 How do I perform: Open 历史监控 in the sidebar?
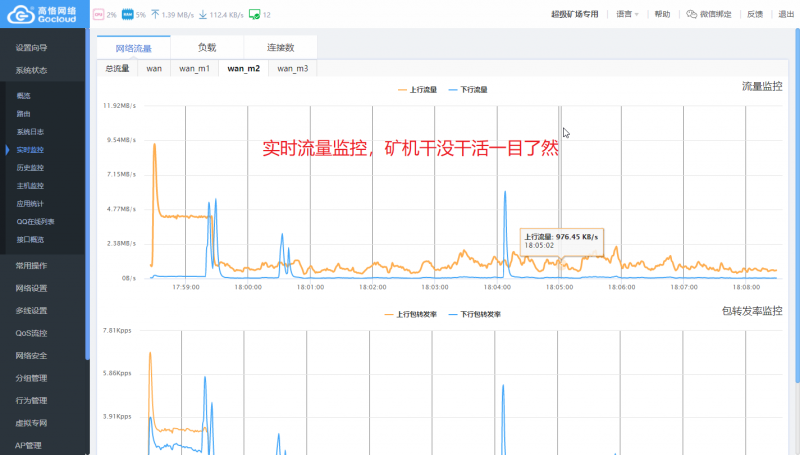[30, 167]
